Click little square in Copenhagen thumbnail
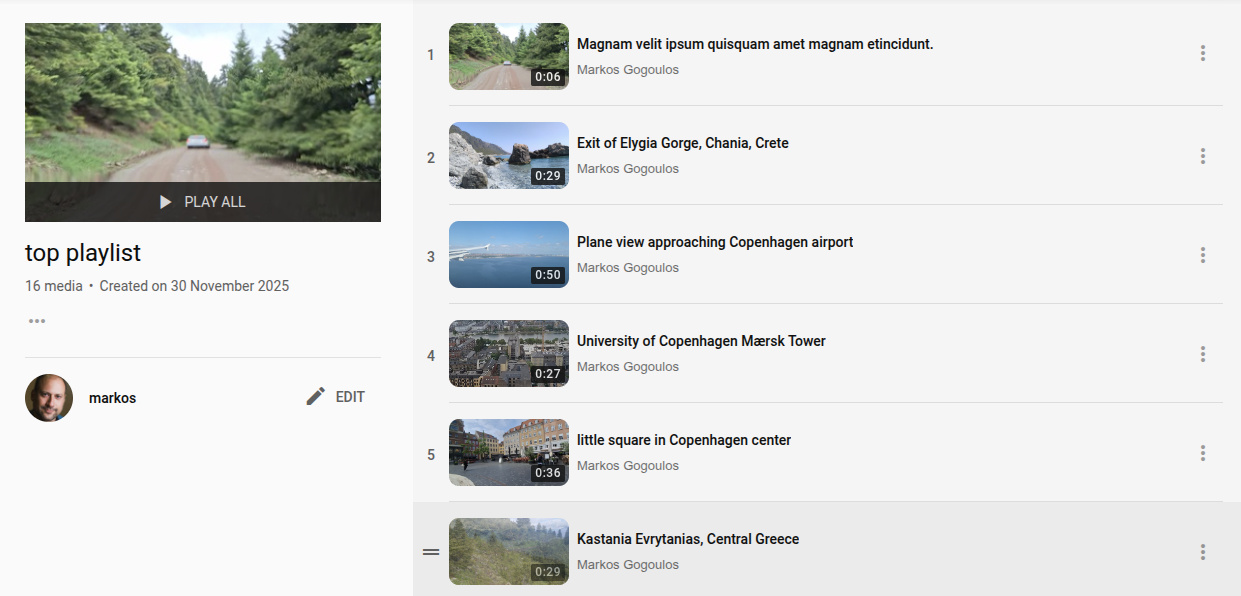This screenshot has width=1241, height=596. (508, 453)
